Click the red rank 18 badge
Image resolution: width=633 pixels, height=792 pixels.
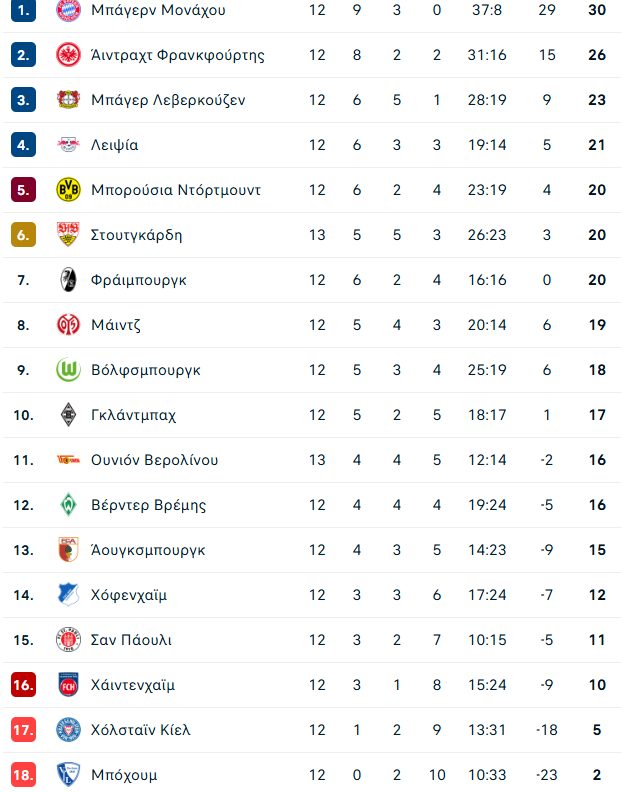point(23,775)
